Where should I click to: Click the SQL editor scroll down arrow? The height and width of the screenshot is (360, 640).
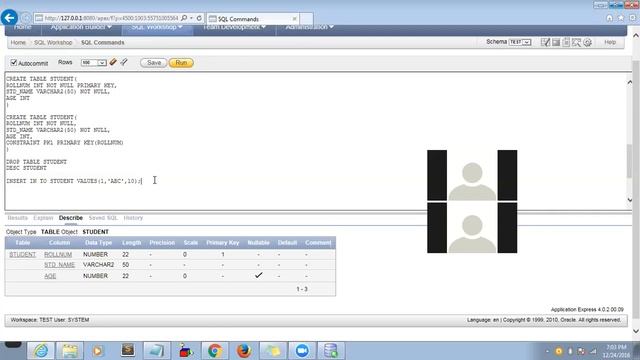pyautogui.click(x=629, y=200)
